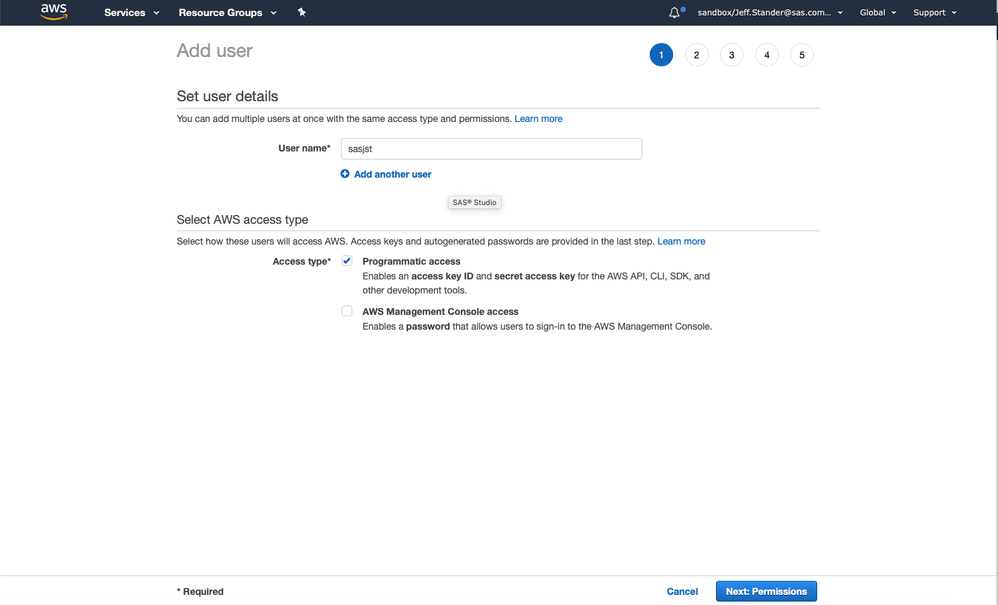This screenshot has height=605, width=998.
Task: Open the notifications bell
Action: [x=675, y=13]
